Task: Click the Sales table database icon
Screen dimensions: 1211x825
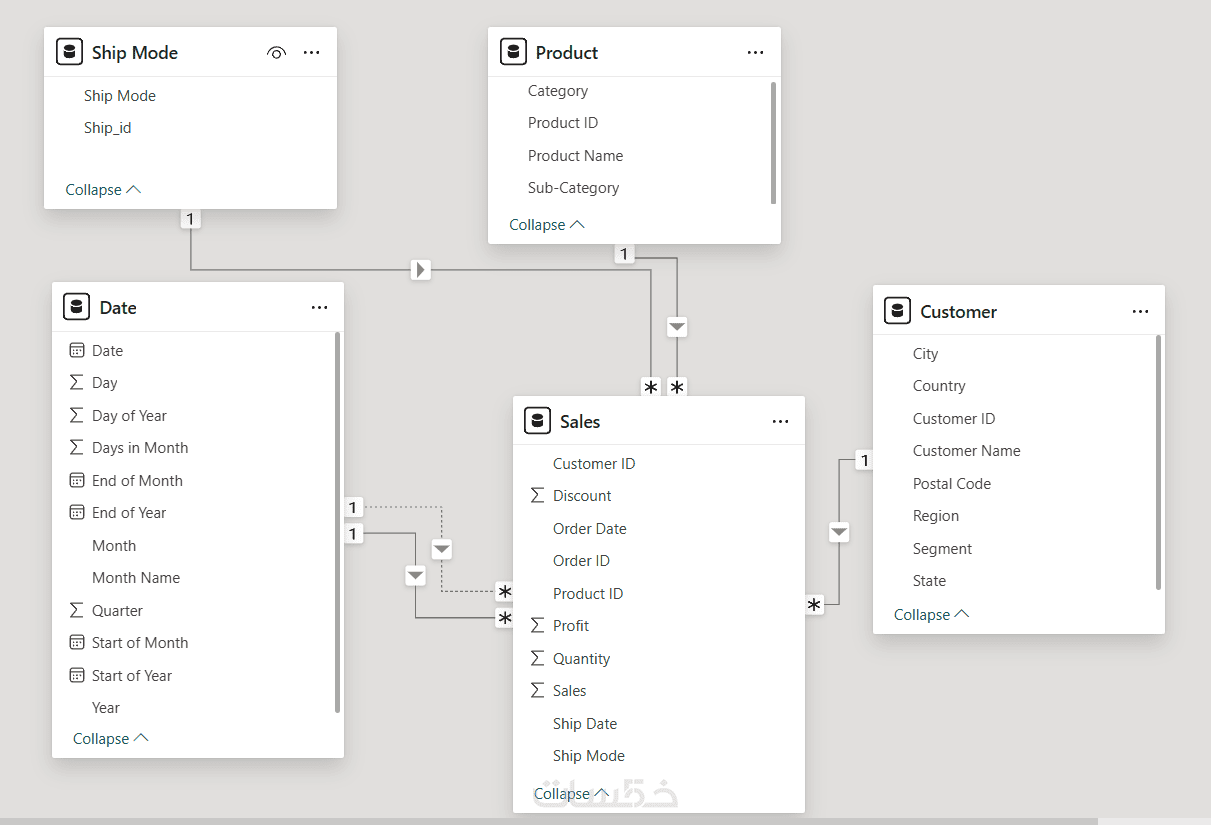Action: (x=537, y=421)
